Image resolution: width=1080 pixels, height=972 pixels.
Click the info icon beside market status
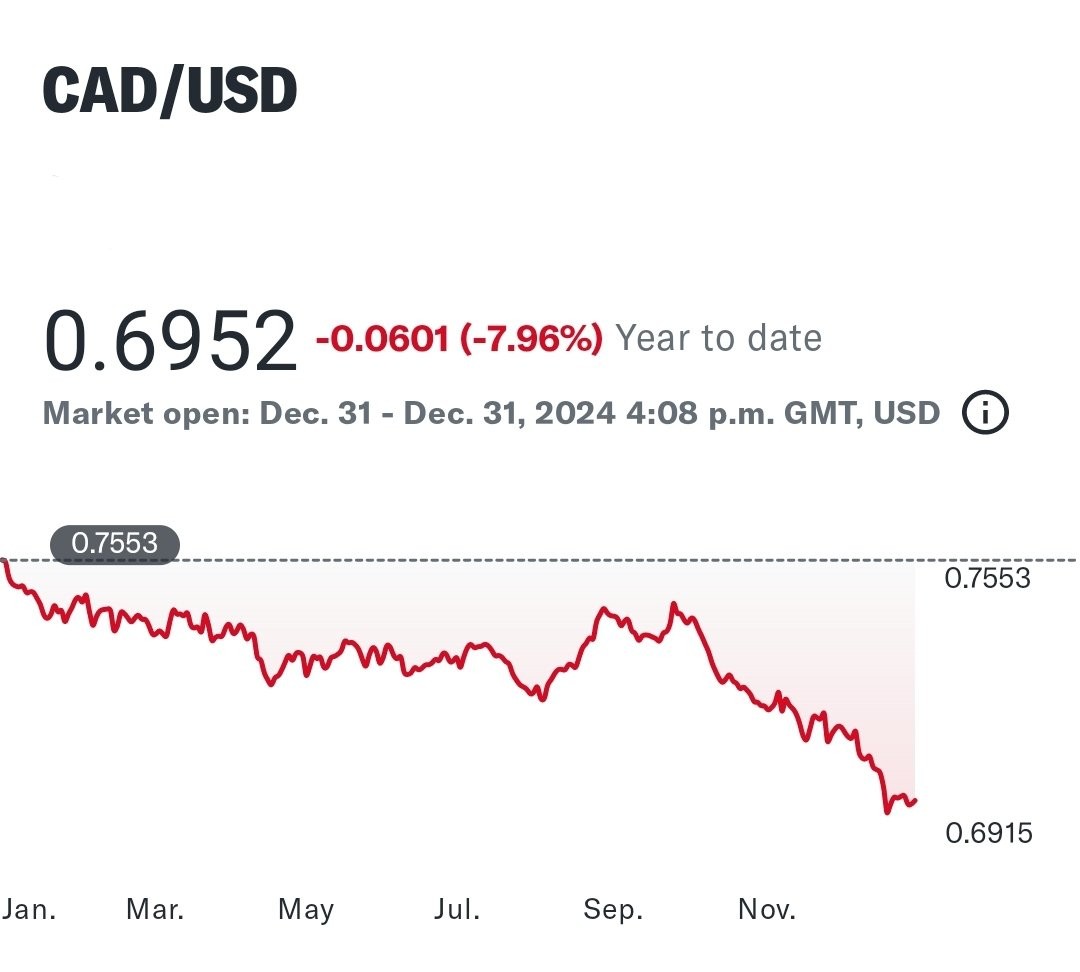tap(985, 412)
